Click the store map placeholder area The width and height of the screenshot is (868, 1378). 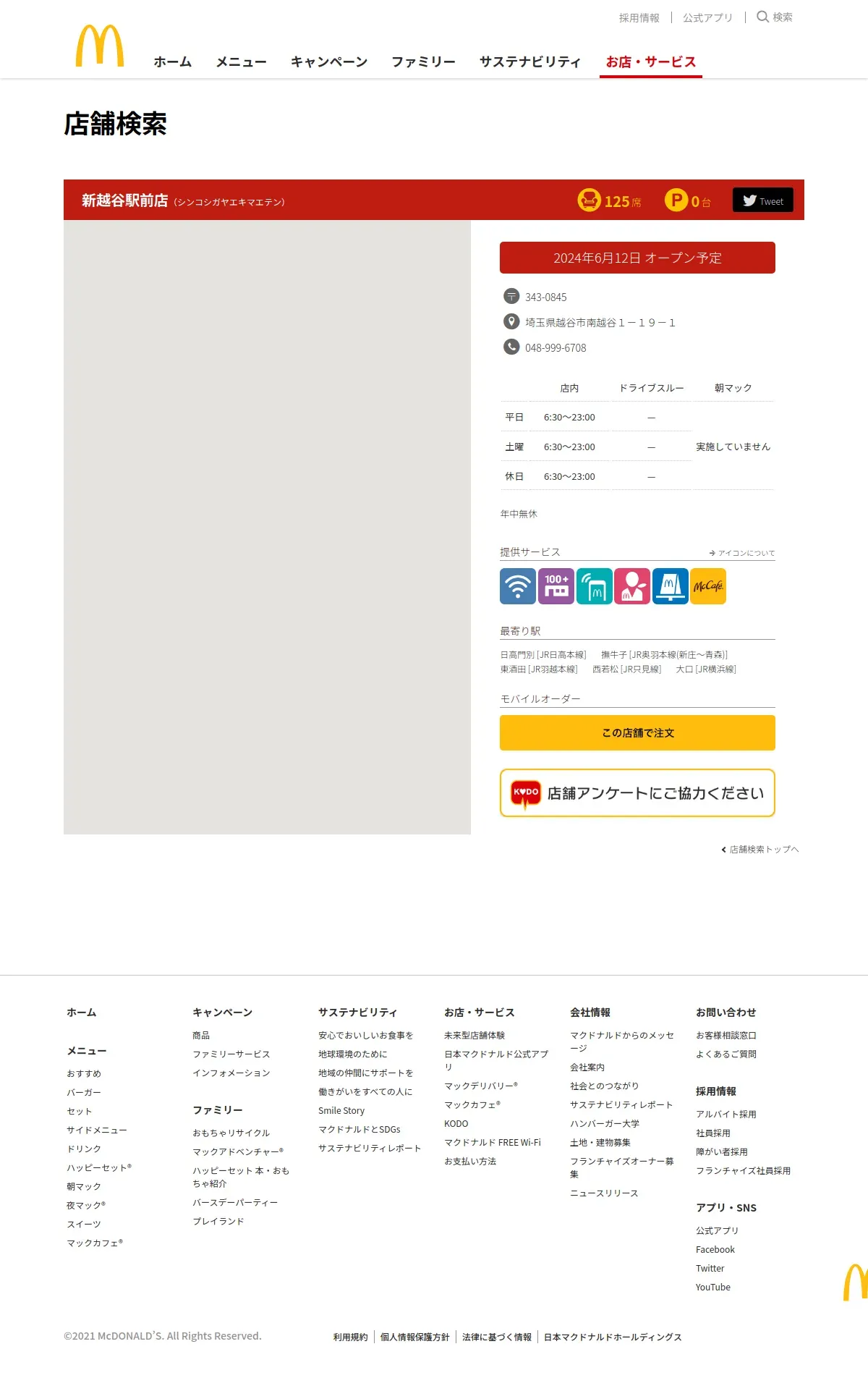point(267,527)
